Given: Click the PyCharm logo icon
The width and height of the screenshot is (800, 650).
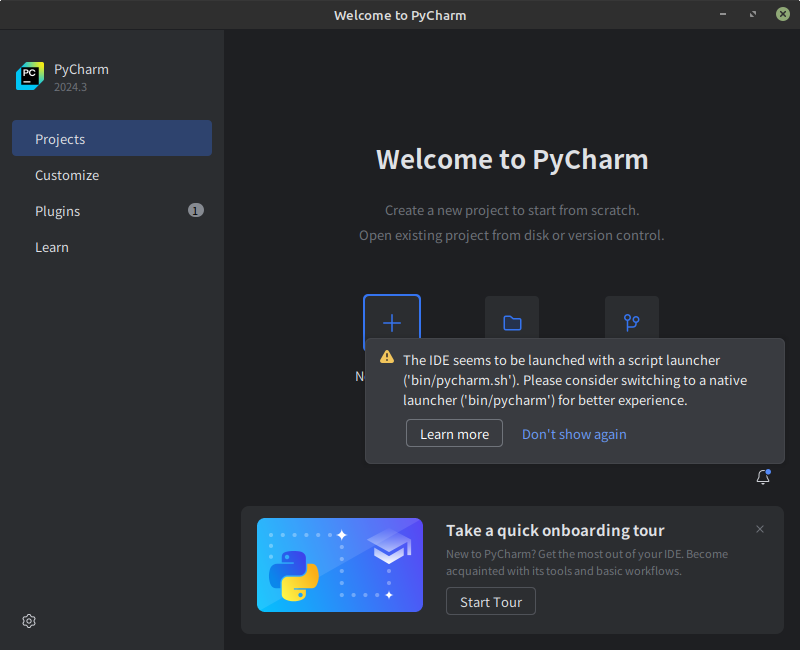Looking at the screenshot, I should point(30,76).
